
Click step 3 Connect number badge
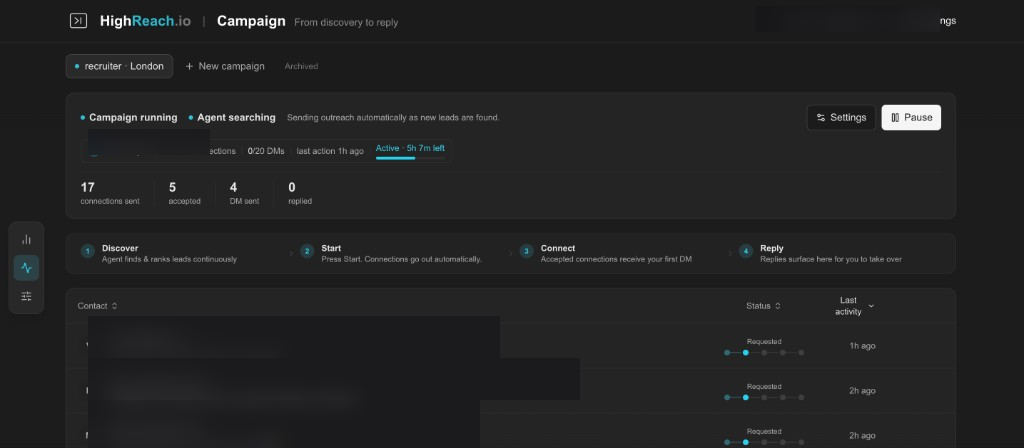526,251
